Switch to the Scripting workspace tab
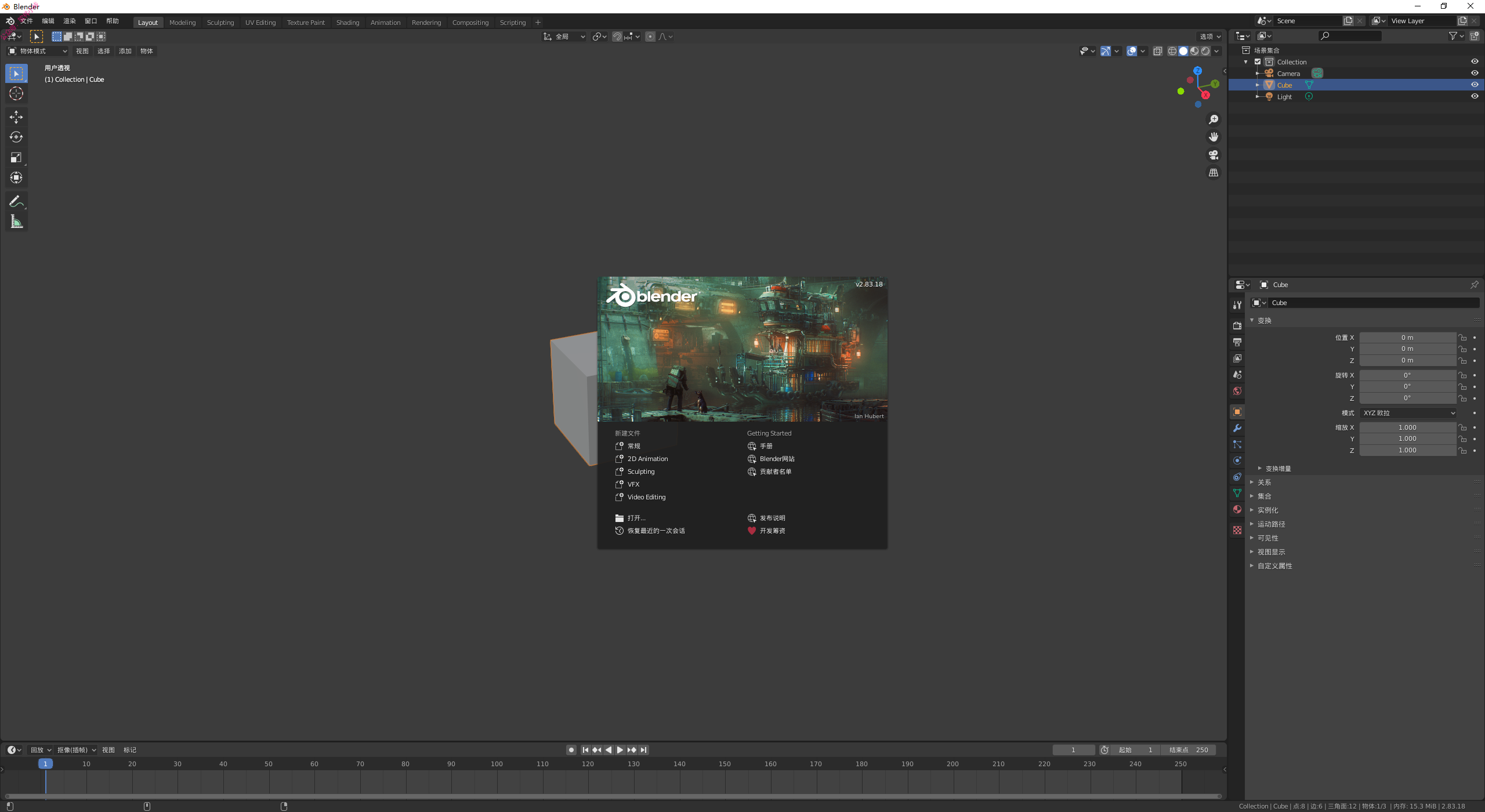Viewport: 1485px width, 812px height. point(512,23)
